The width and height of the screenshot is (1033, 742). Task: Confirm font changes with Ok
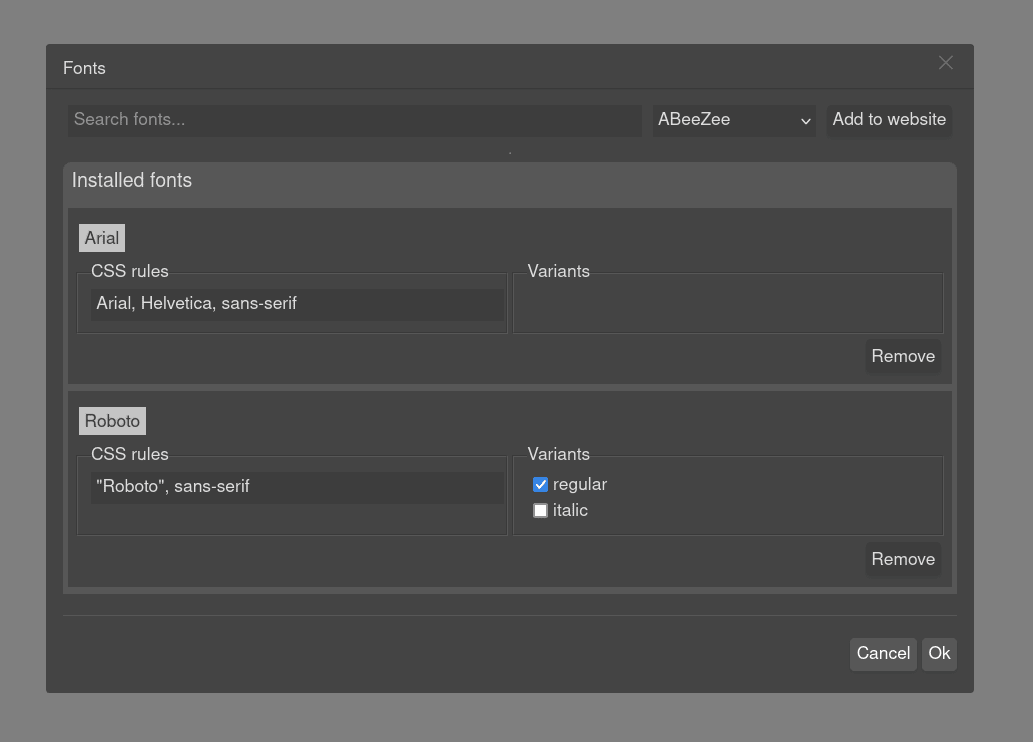938,653
